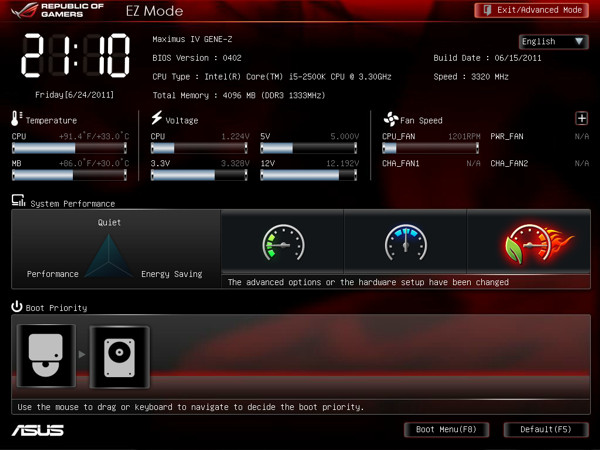
Task: Click 'Build Date : 06/15/2011' text
Action: (x=487, y=58)
